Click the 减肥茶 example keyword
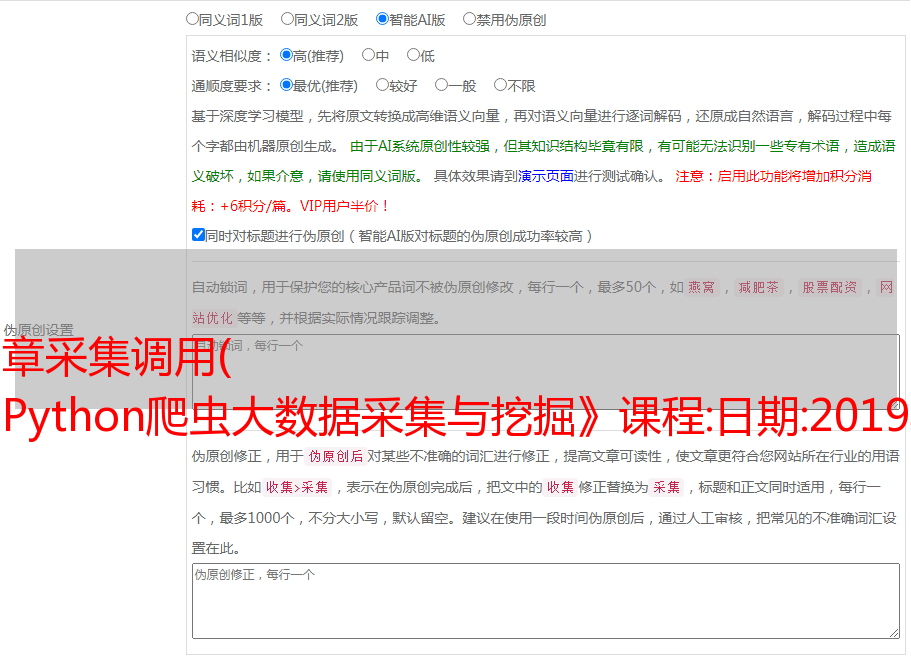This screenshot has width=911, height=658. click(758, 287)
